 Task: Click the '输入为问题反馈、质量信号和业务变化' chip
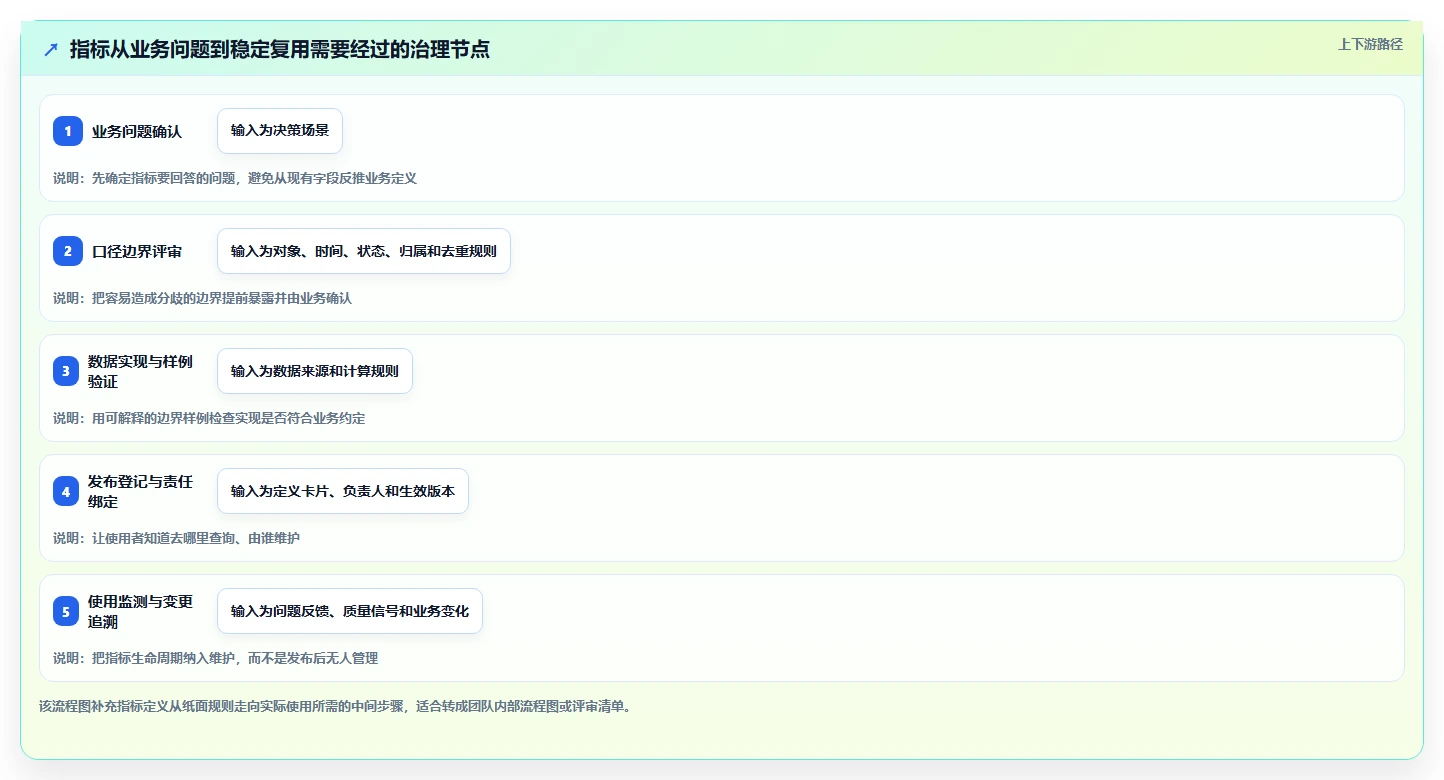pyautogui.click(x=350, y=611)
